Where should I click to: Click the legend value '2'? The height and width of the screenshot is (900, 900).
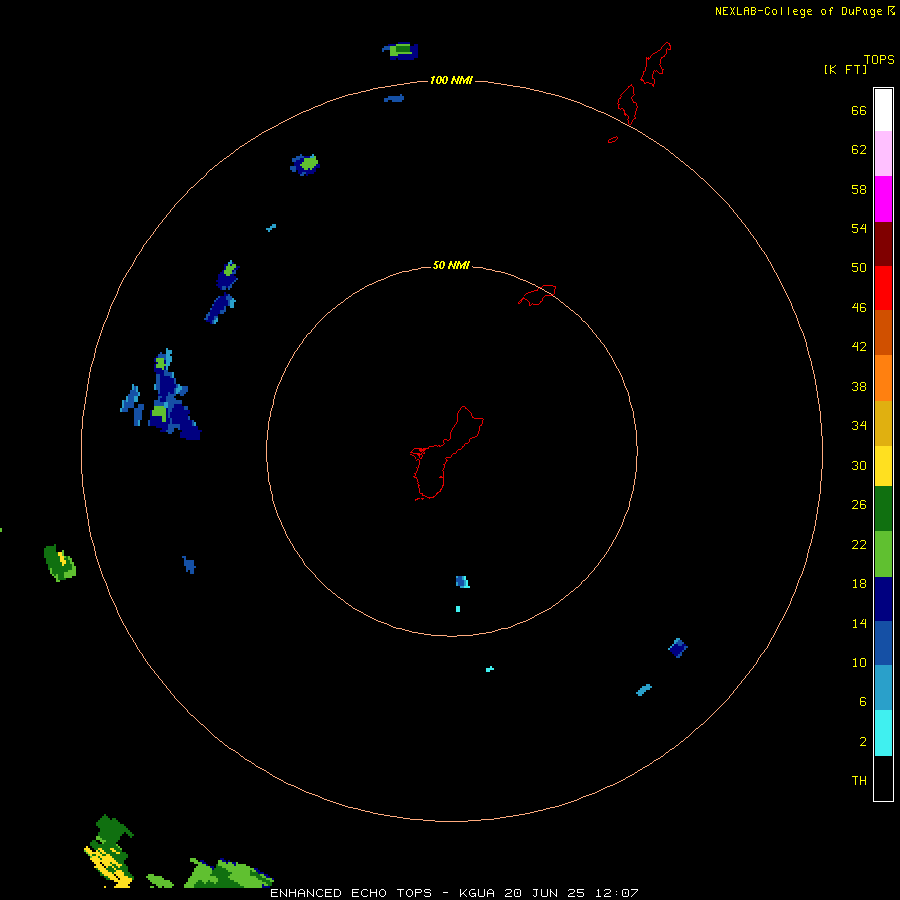(x=863, y=742)
